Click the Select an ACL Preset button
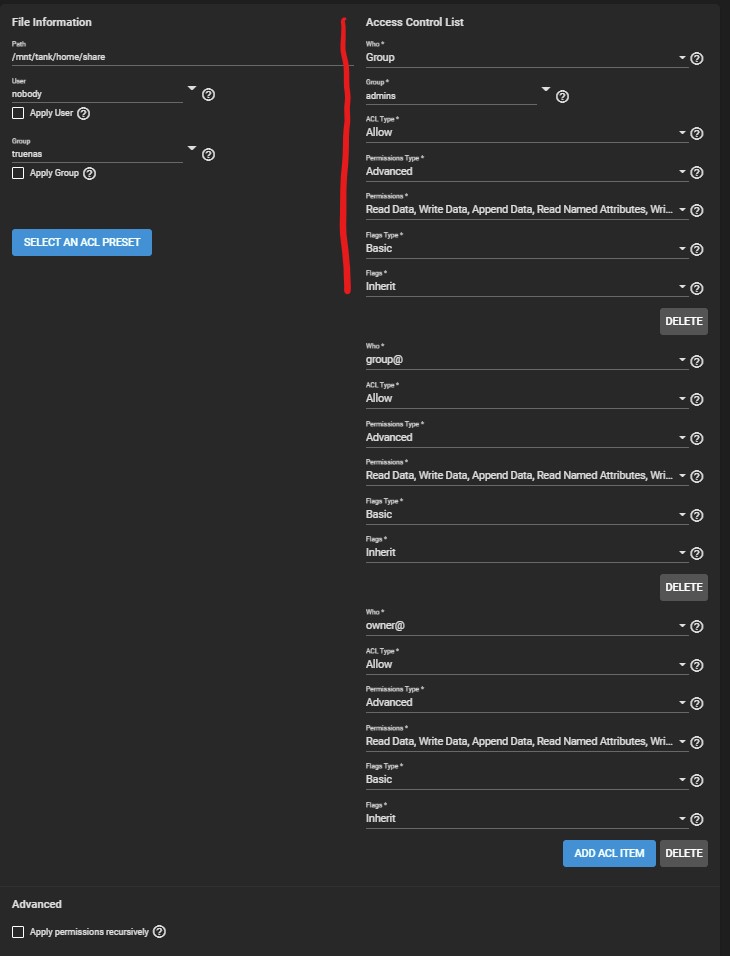 (x=82, y=241)
